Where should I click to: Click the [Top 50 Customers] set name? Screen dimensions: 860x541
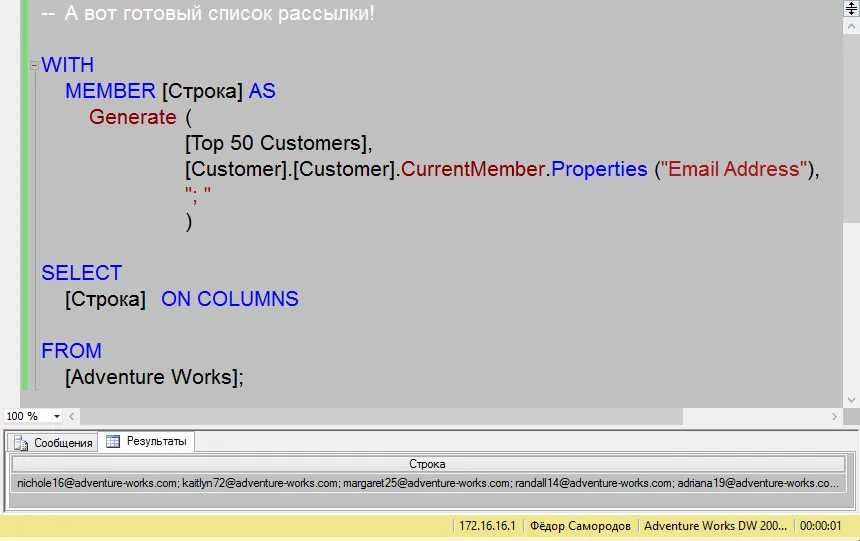click(276, 143)
